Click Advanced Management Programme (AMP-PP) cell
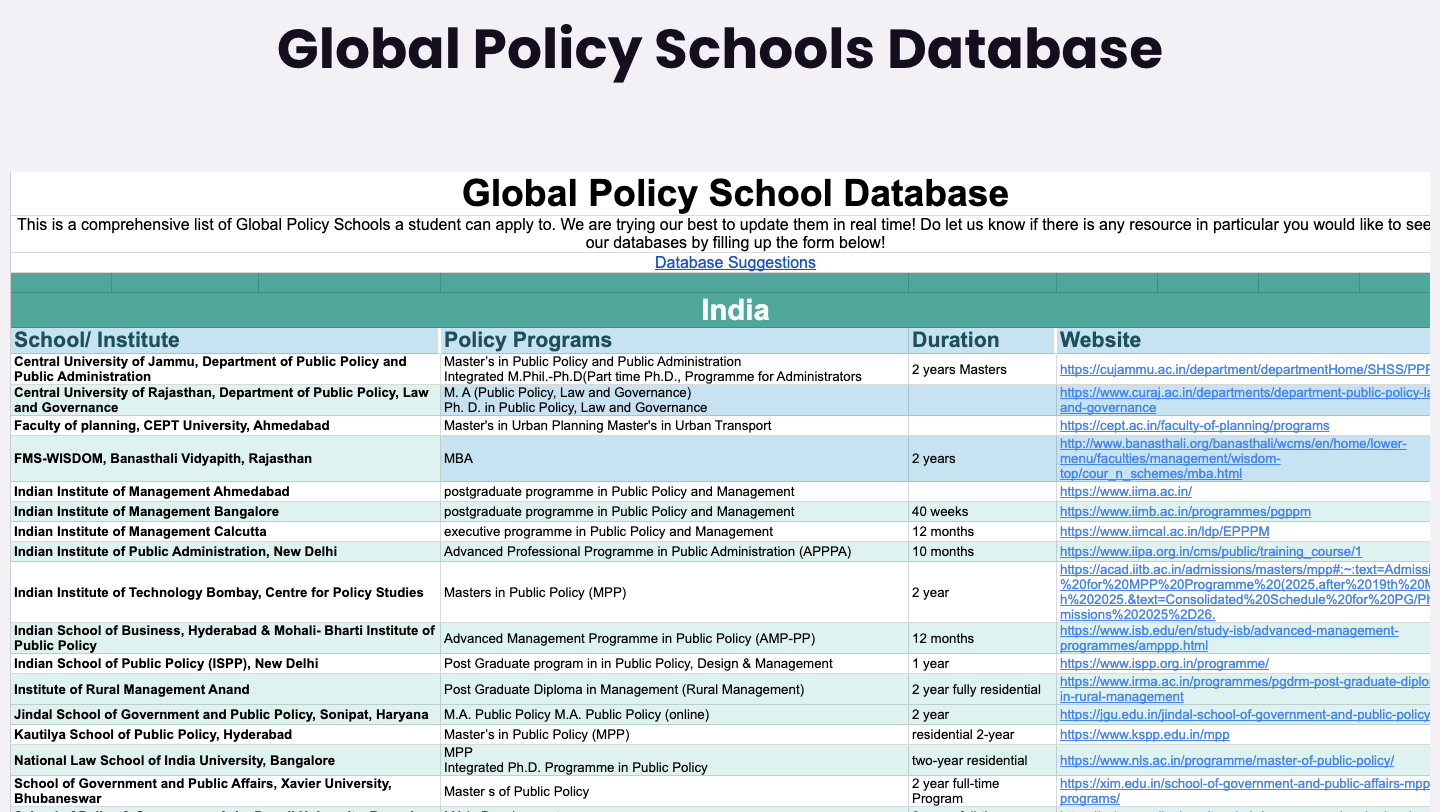 674,638
